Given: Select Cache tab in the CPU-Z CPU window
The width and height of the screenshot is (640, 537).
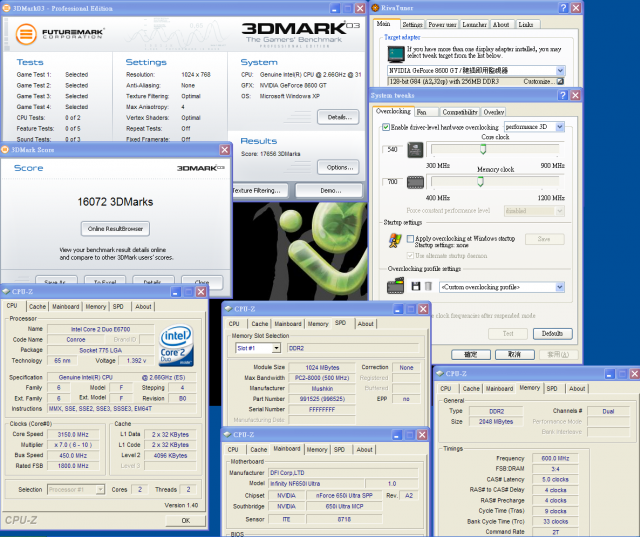Looking at the screenshot, I should 37,306.
